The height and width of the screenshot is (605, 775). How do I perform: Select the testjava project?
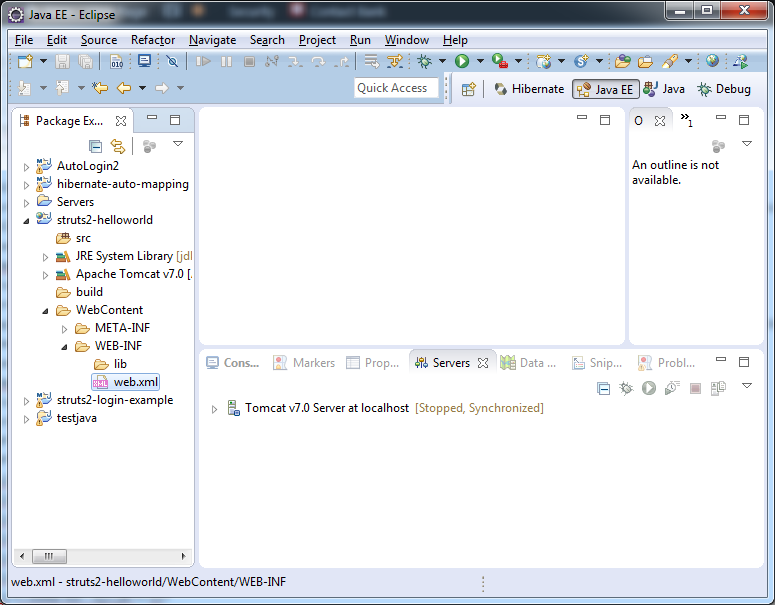point(66,418)
